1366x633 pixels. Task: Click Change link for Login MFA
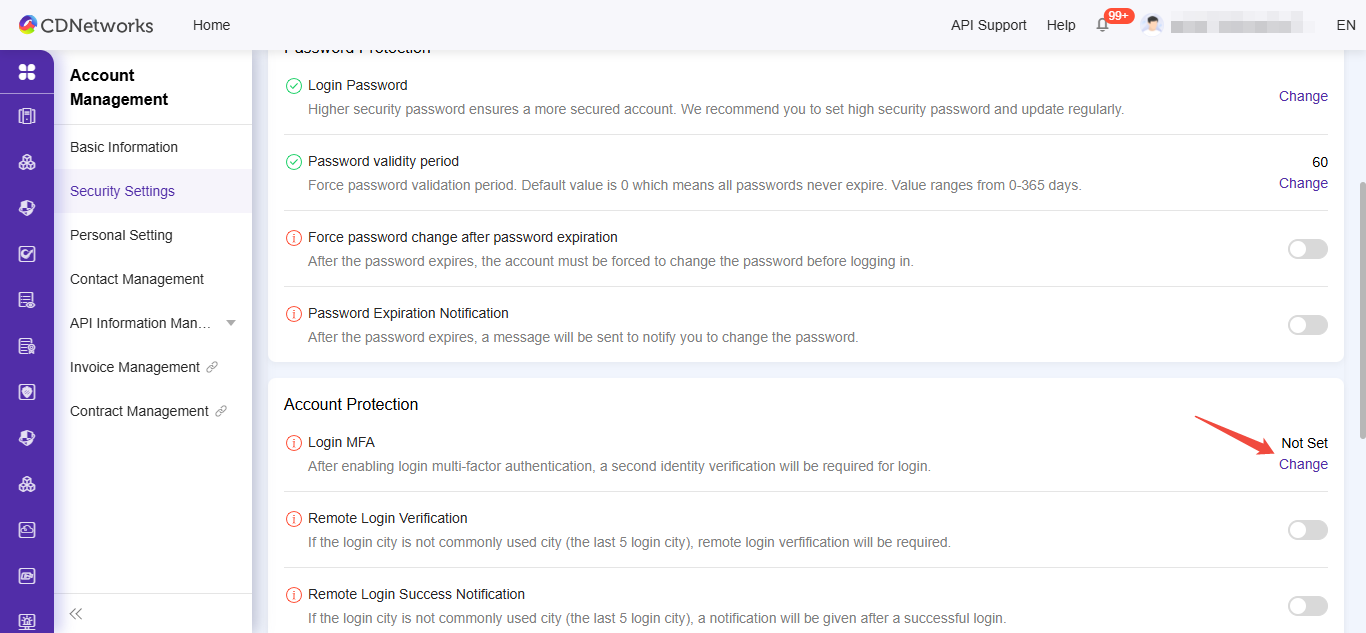point(1303,464)
